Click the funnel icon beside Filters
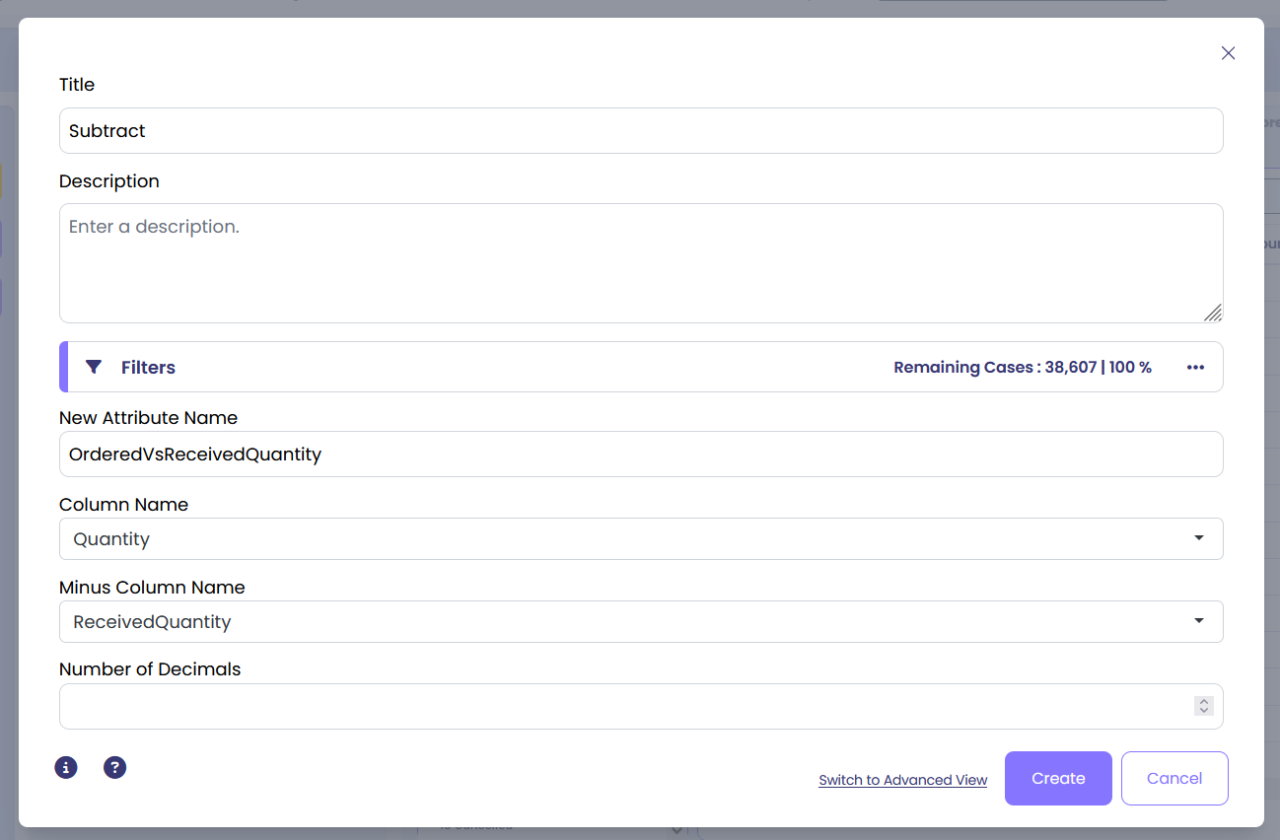This screenshot has width=1280, height=840. (93, 367)
